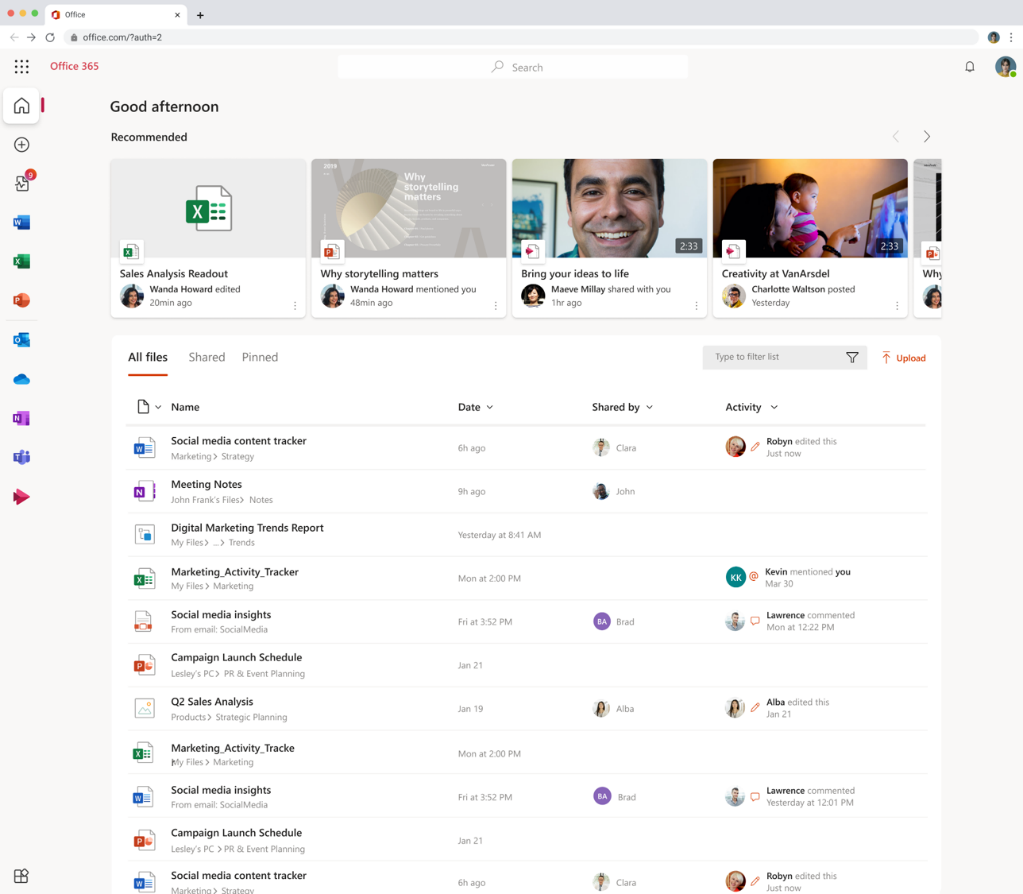Open OneDrive from the left sidebar
The height and width of the screenshot is (894, 1023).
point(21,378)
